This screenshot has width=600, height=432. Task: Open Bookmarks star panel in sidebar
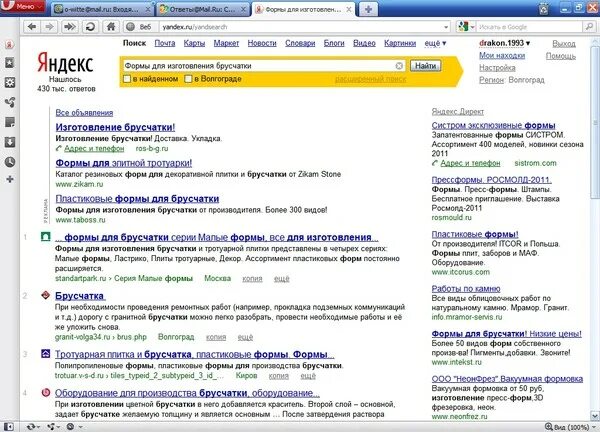click(10, 63)
